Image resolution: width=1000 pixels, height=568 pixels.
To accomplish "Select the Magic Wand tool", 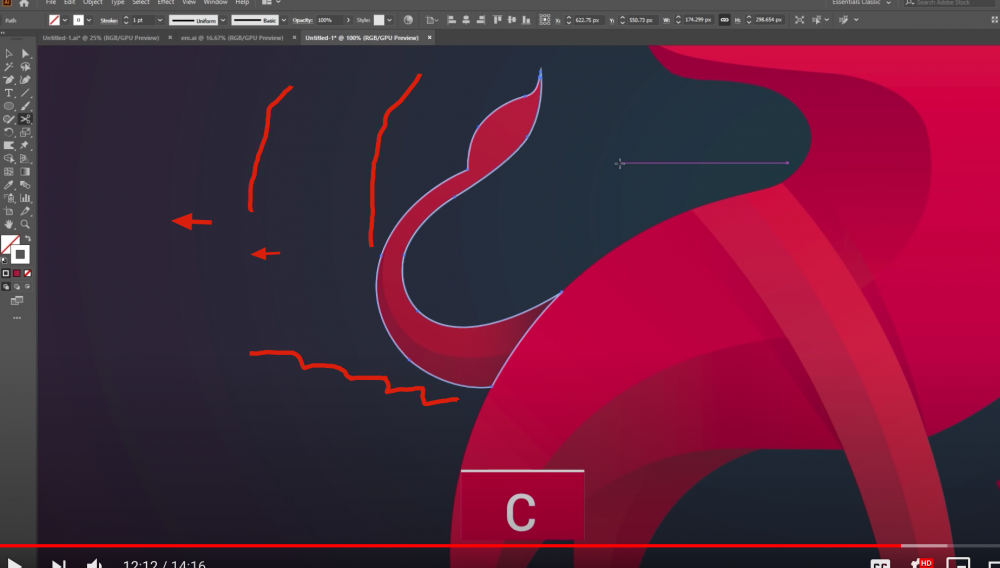I will [9, 67].
